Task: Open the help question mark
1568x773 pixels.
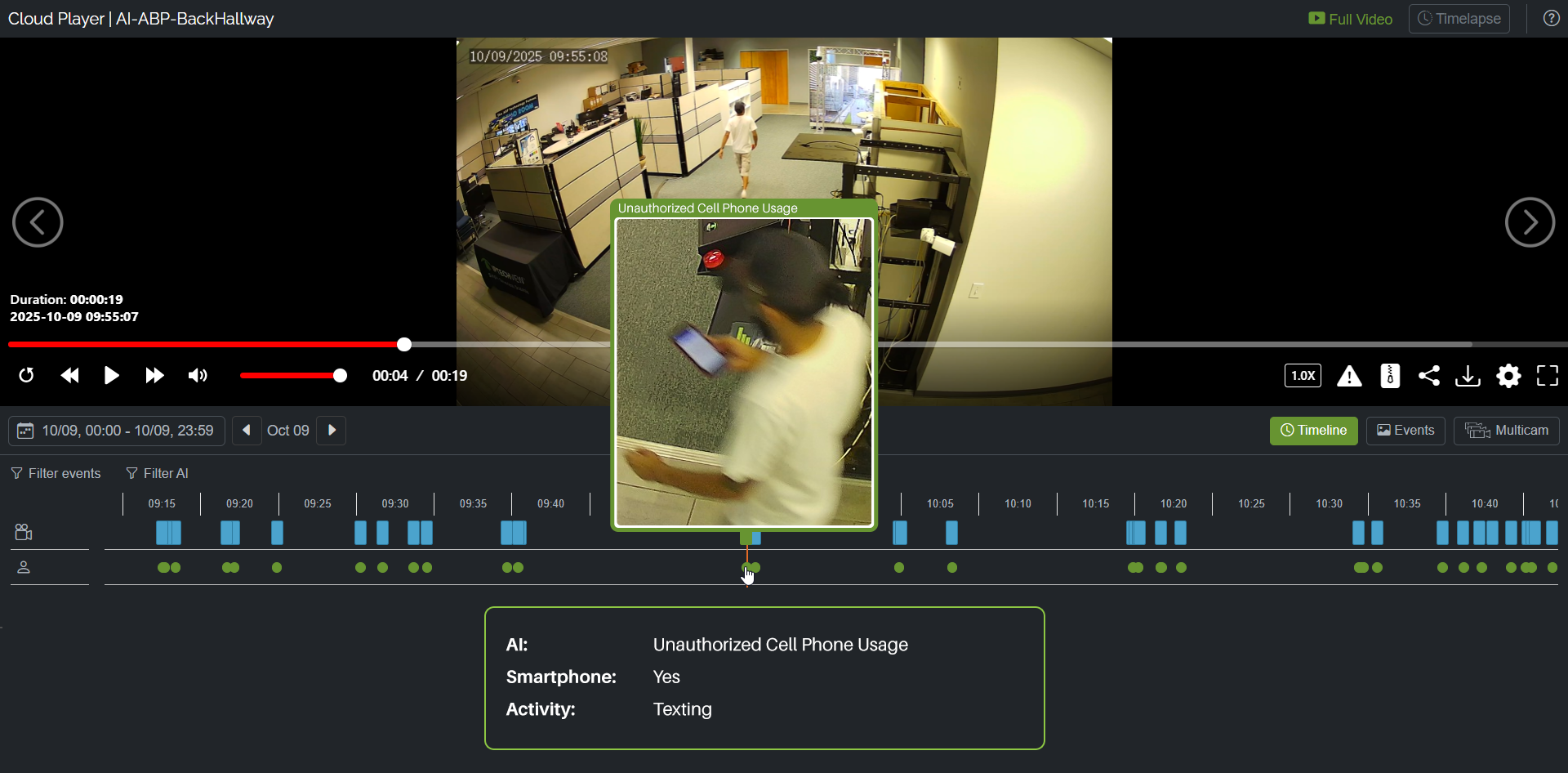Action: pyautogui.click(x=1551, y=18)
